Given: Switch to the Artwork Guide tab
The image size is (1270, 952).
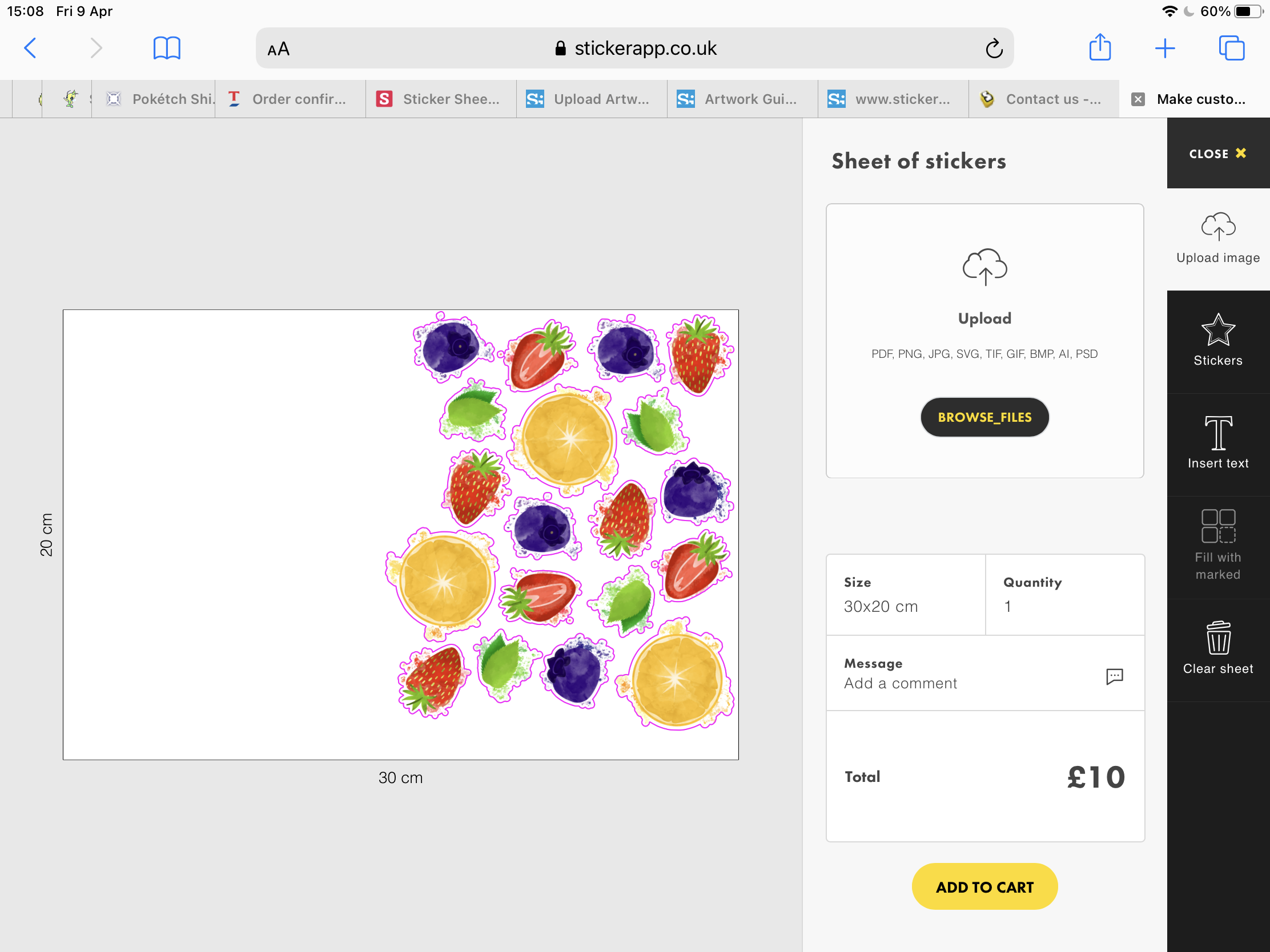Looking at the screenshot, I should tap(742, 99).
